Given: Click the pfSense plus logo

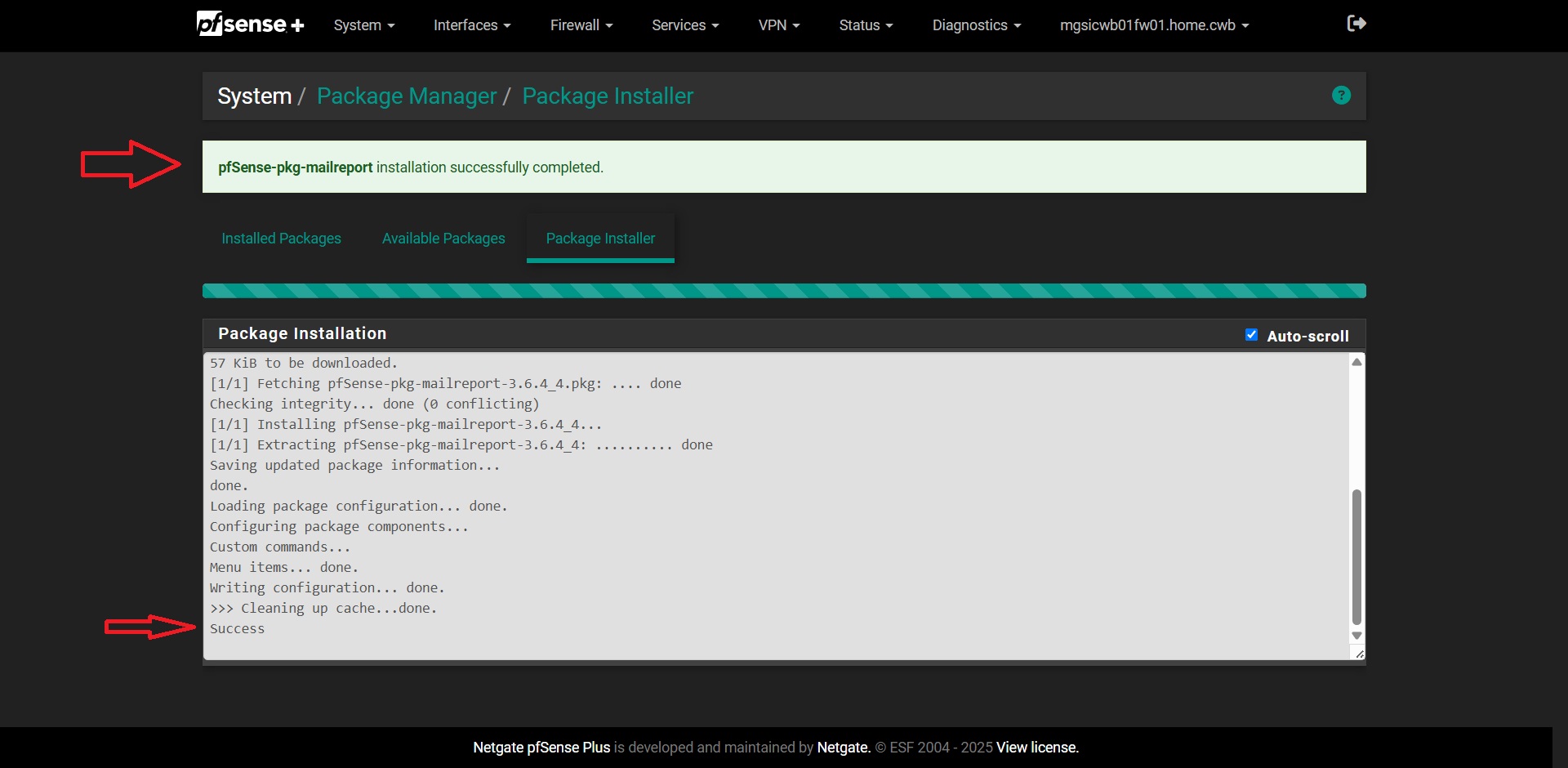Looking at the screenshot, I should click(250, 24).
